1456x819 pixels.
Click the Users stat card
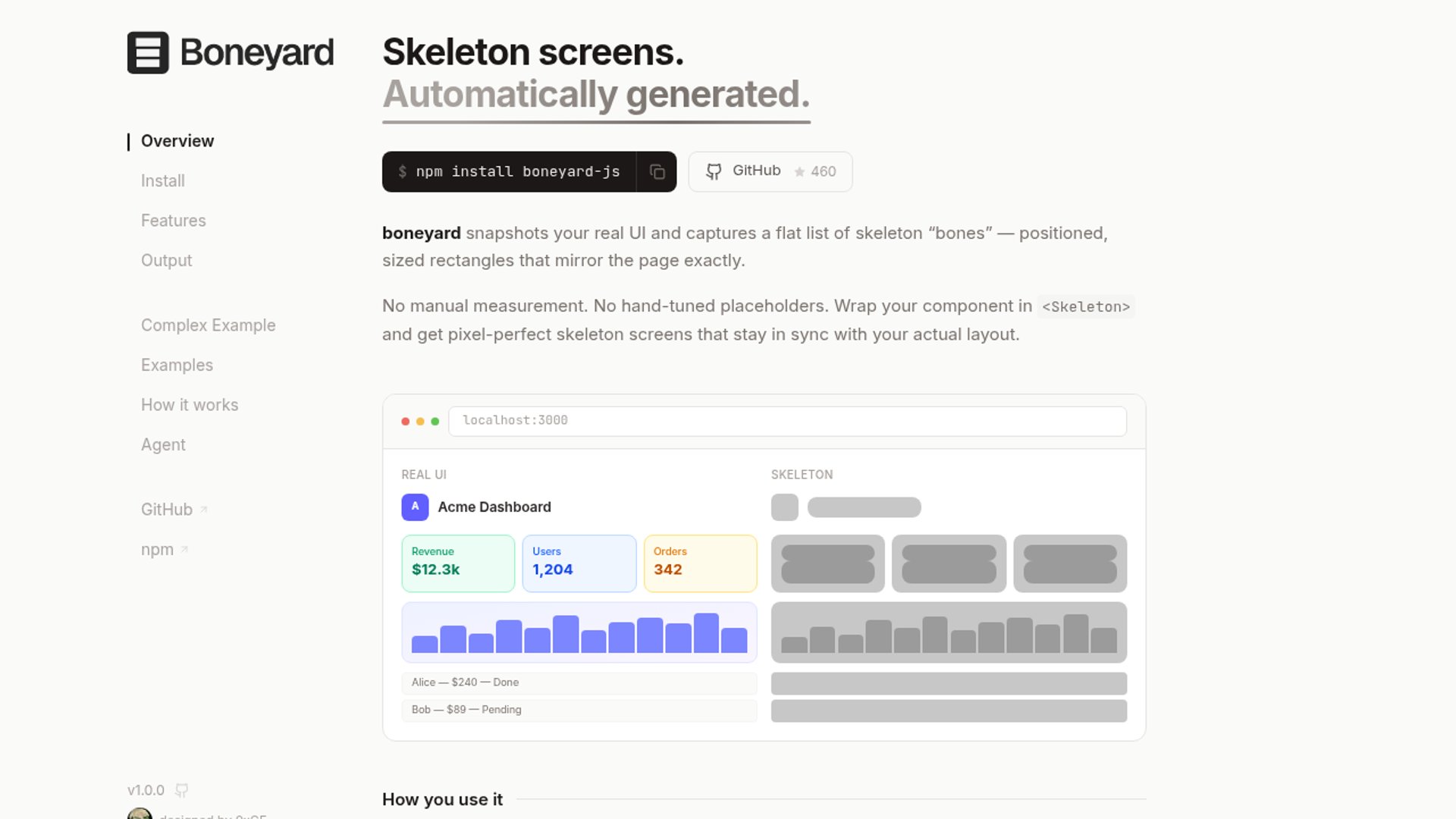click(579, 563)
